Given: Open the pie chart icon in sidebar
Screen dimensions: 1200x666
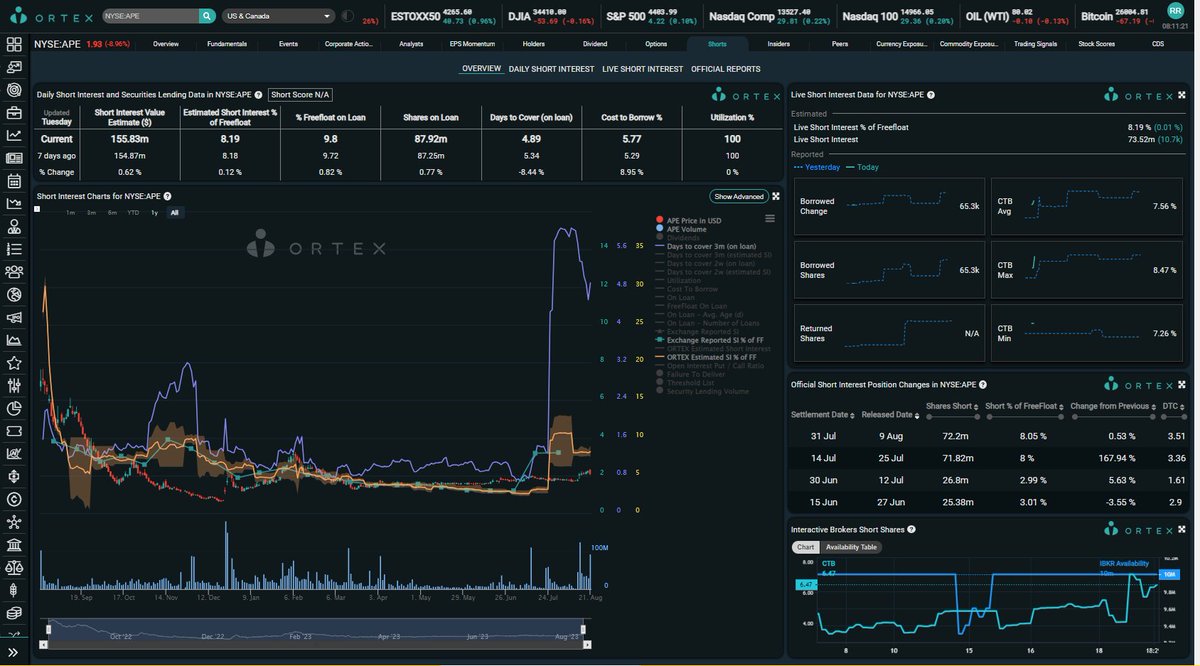Looking at the screenshot, I should 14,408.
